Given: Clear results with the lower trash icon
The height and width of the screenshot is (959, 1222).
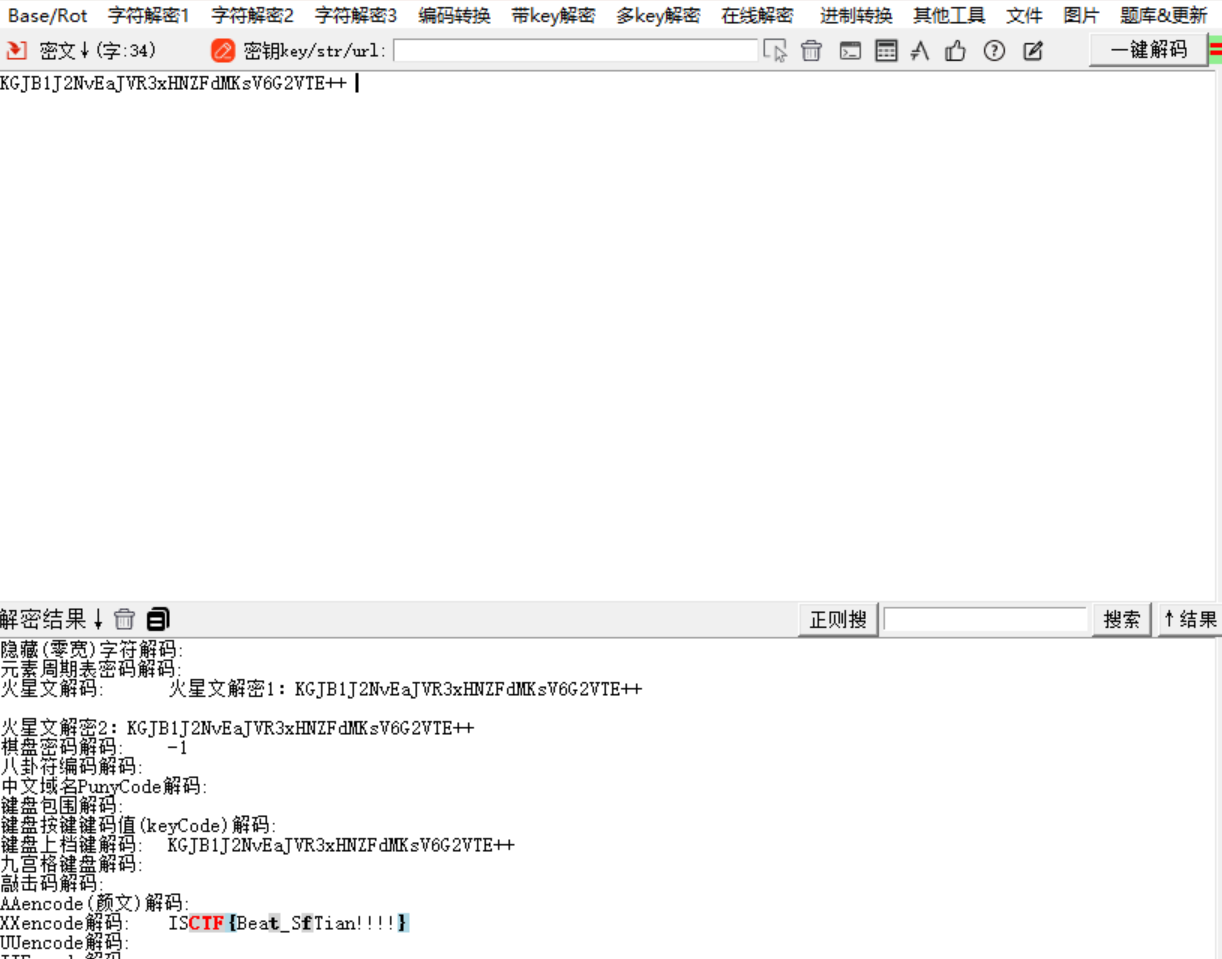Looking at the screenshot, I should click(124, 619).
